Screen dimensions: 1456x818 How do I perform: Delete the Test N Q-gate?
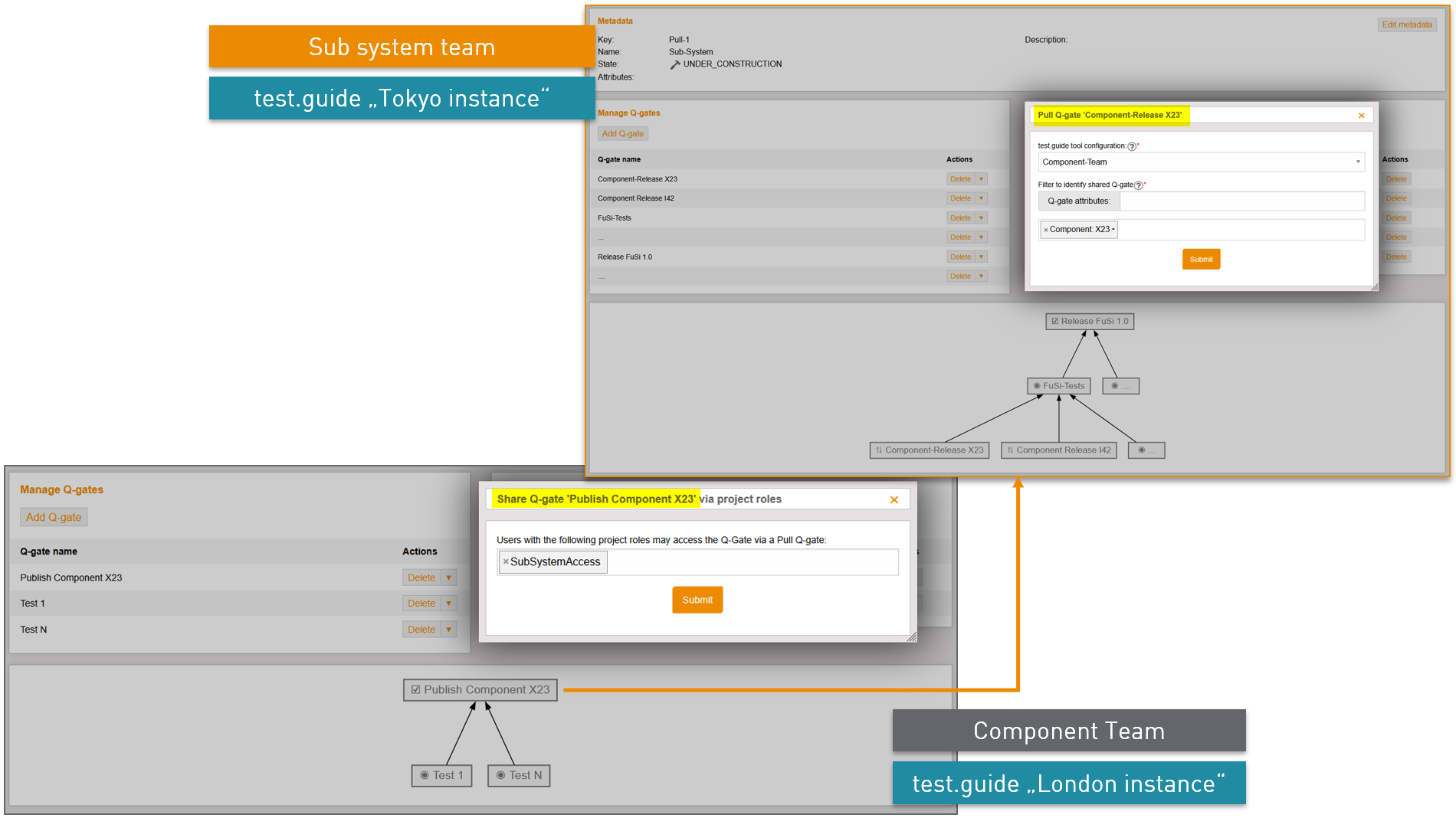421,630
